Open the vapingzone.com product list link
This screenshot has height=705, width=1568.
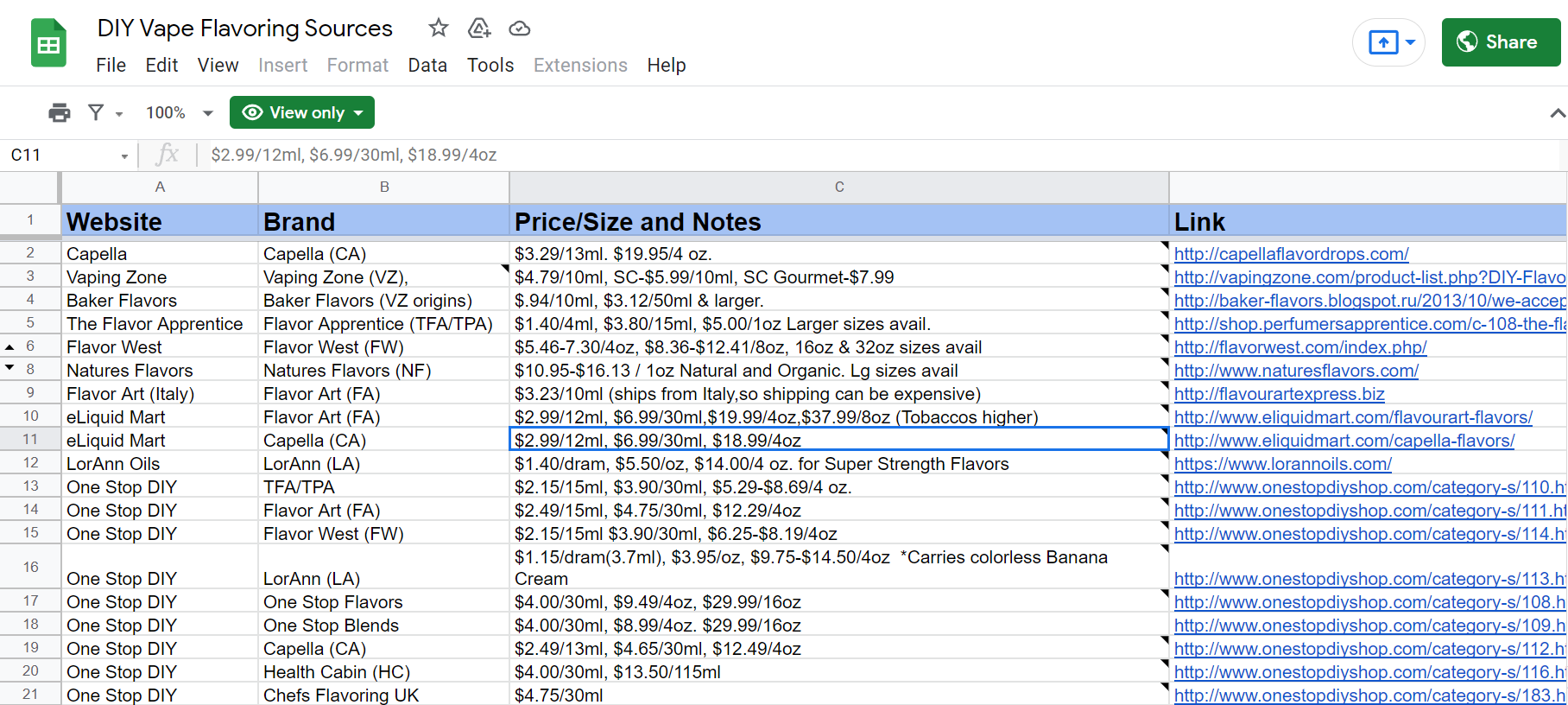click(x=1369, y=277)
